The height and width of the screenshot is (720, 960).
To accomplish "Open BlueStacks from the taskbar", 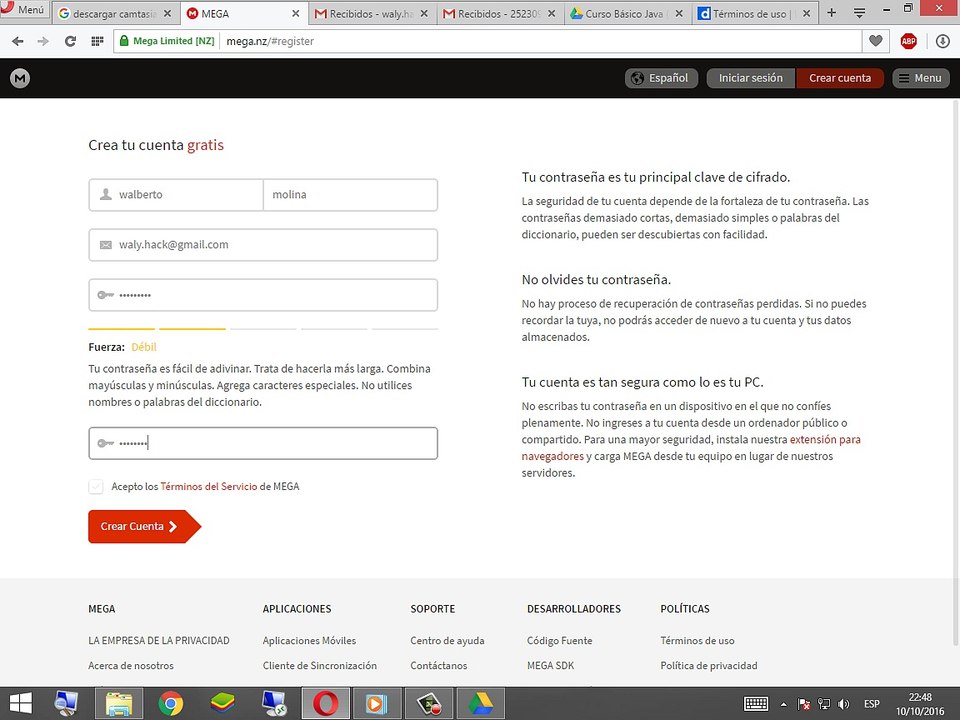I will pos(222,703).
